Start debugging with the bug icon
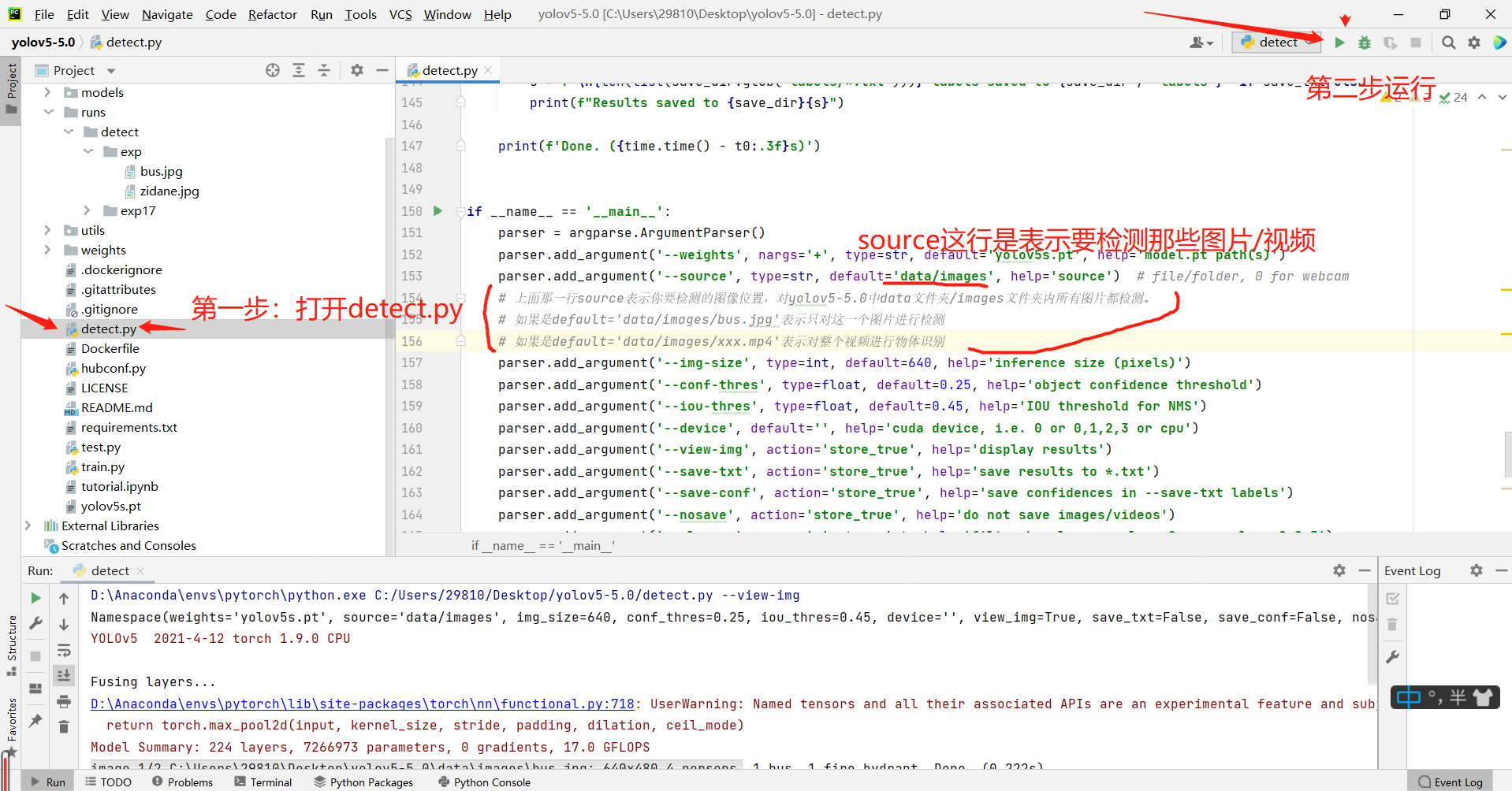This screenshot has width=1512, height=791. point(1365,43)
